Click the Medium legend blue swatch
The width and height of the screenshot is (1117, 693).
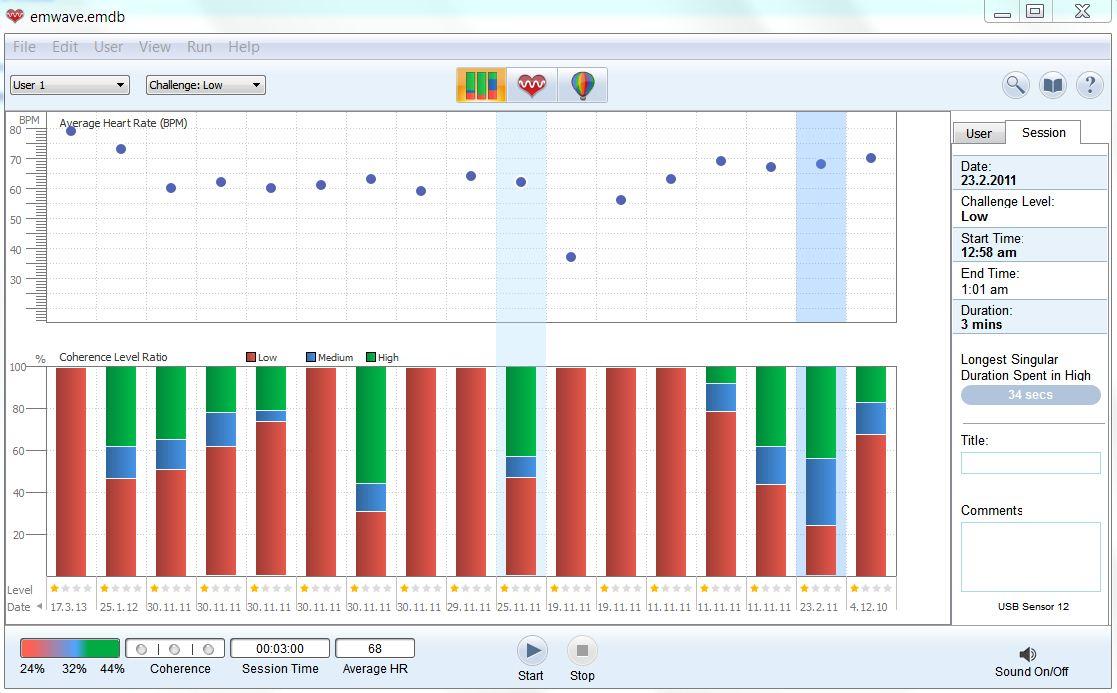311,358
